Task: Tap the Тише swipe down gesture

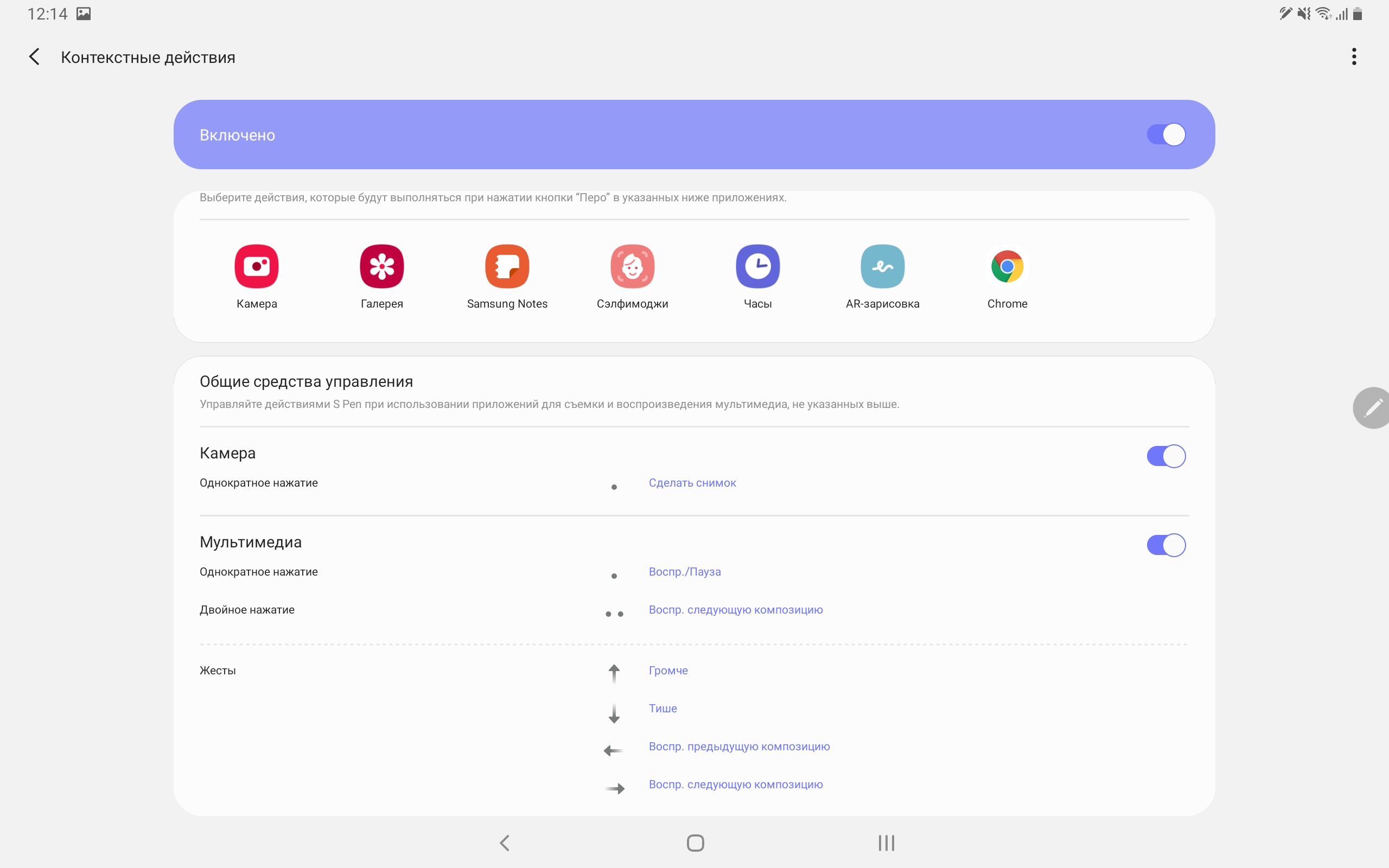Action: (x=663, y=709)
